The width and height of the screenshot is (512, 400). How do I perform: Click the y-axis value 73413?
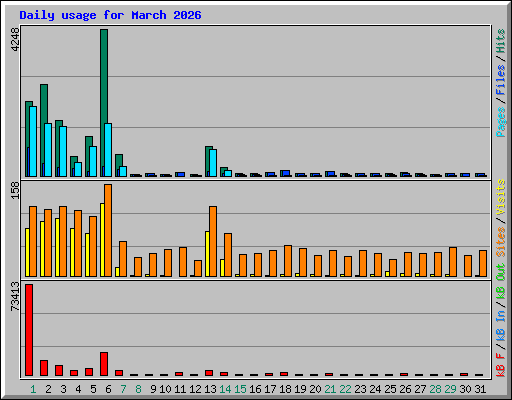(15, 297)
